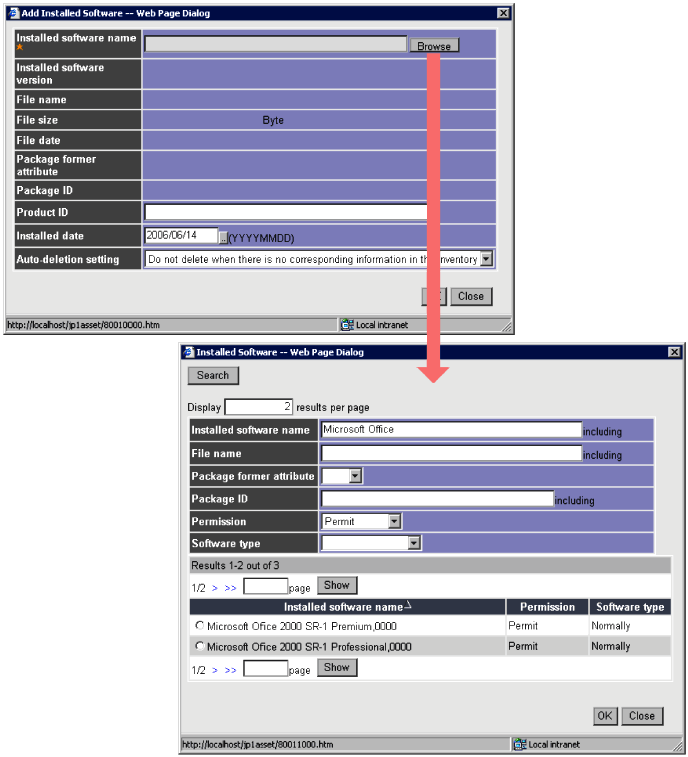Click the results per page display field
The height and width of the screenshot is (757, 688).
[x=259, y=407]
